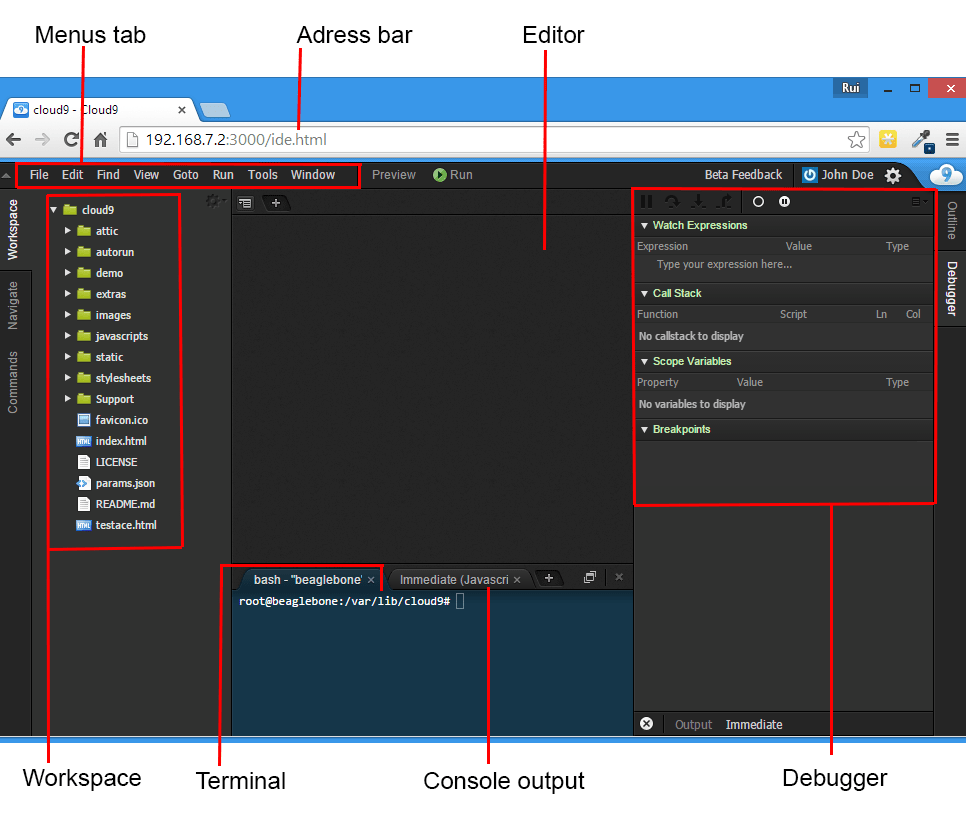Click the debugger step into icon
This screenshot has width=966, height=820.
pyautogui.click(x=698, y=202)
